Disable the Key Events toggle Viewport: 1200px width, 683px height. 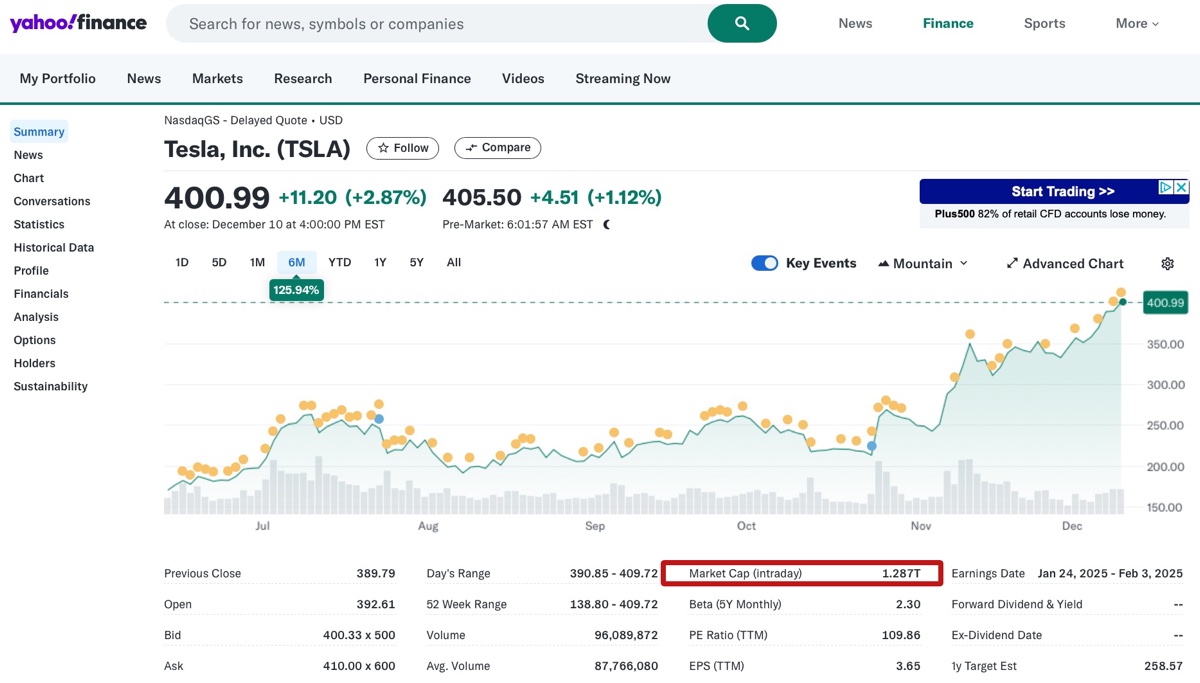(764, 263)
